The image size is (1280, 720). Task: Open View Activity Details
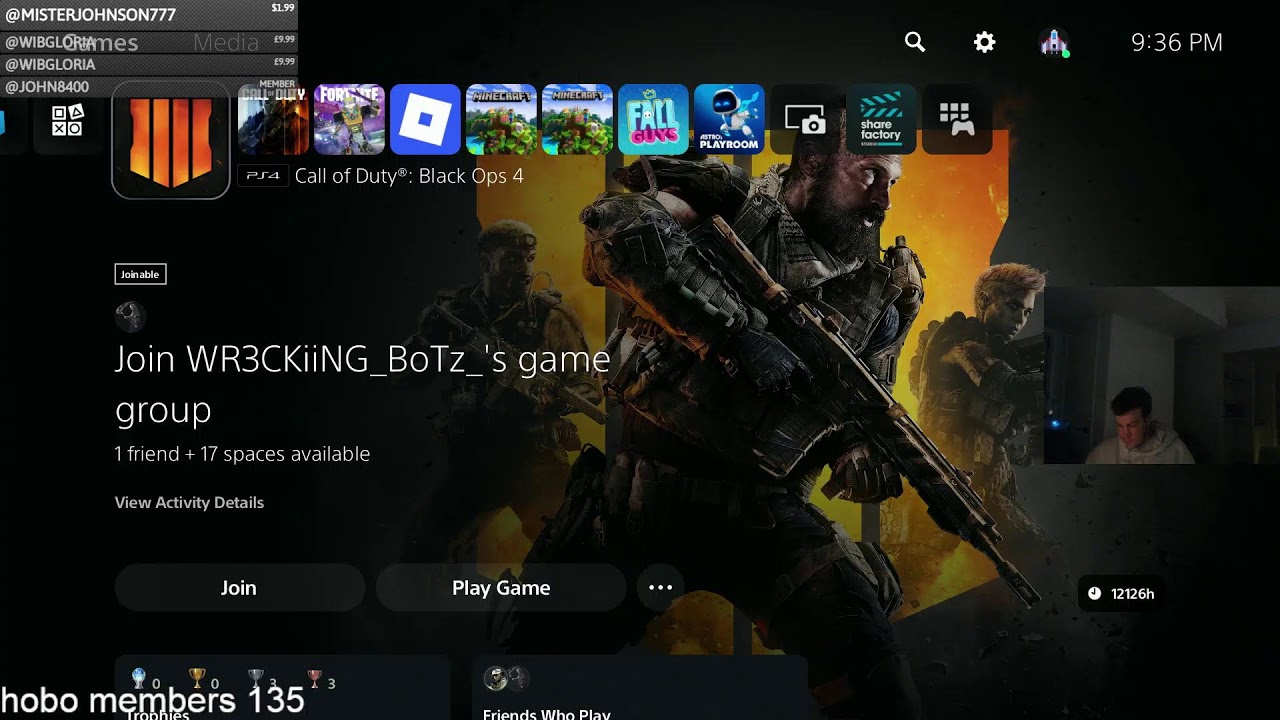[189, 502]
